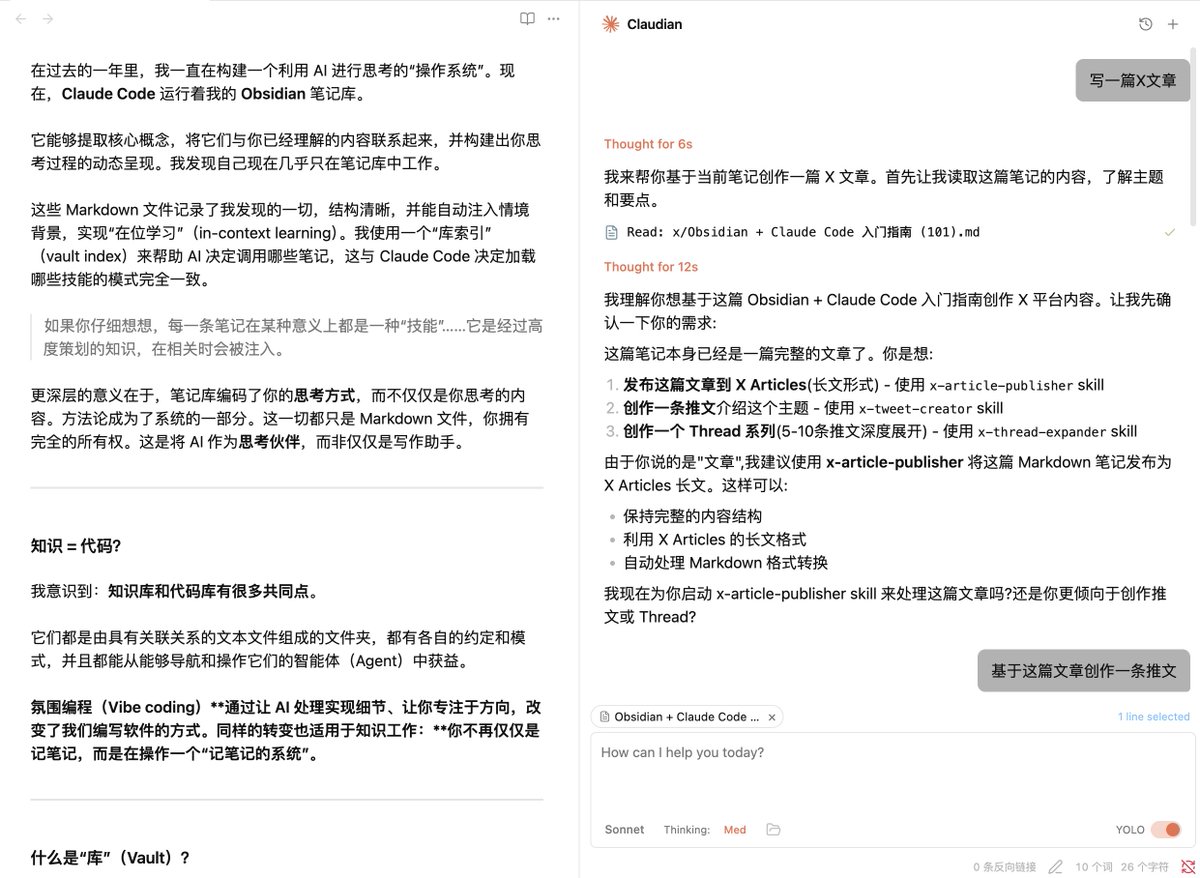Expand the Thought for 12s block
Screen dimensions: 1200x878
651,267
